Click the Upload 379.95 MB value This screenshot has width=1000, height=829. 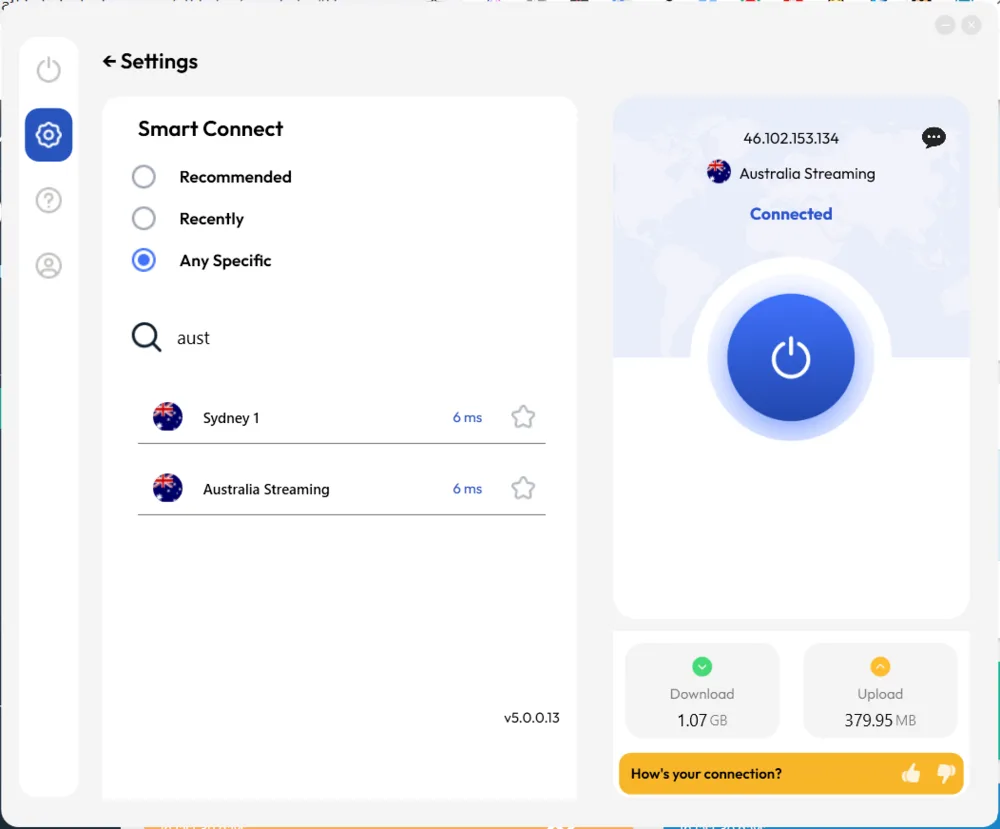(x=880, y=721)
